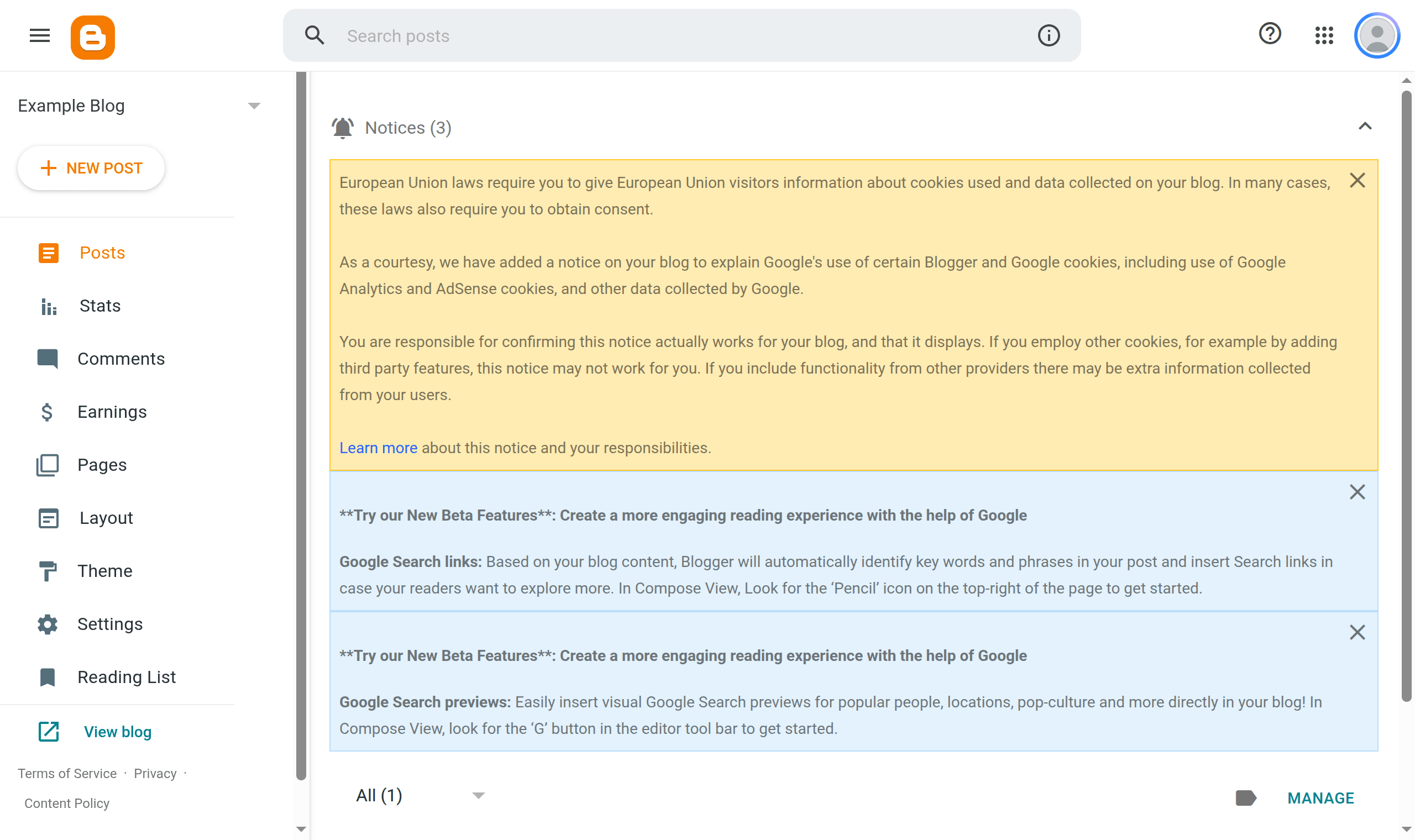Dismiss the Google Search previews notice
1415x840 pixels.
1358,632
